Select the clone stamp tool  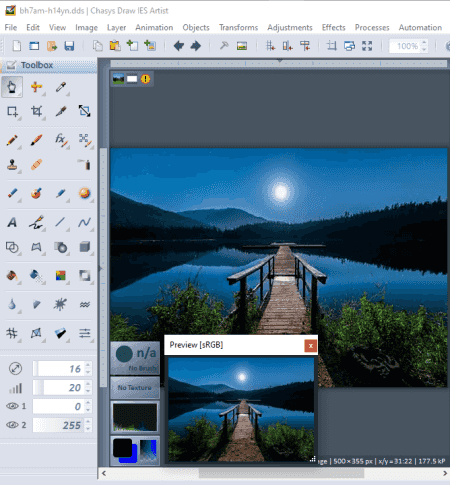[12, 165]
